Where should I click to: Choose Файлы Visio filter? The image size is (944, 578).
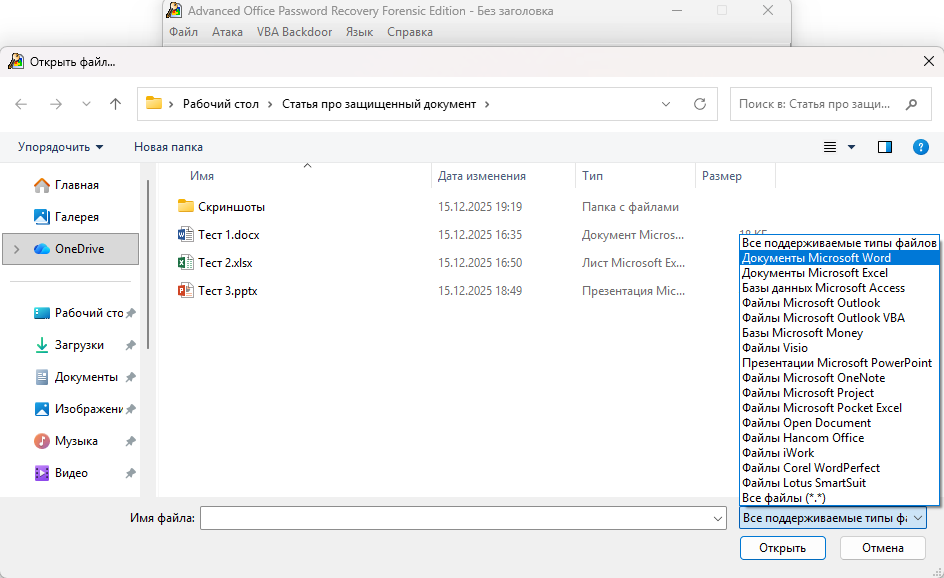pos(839,347)
